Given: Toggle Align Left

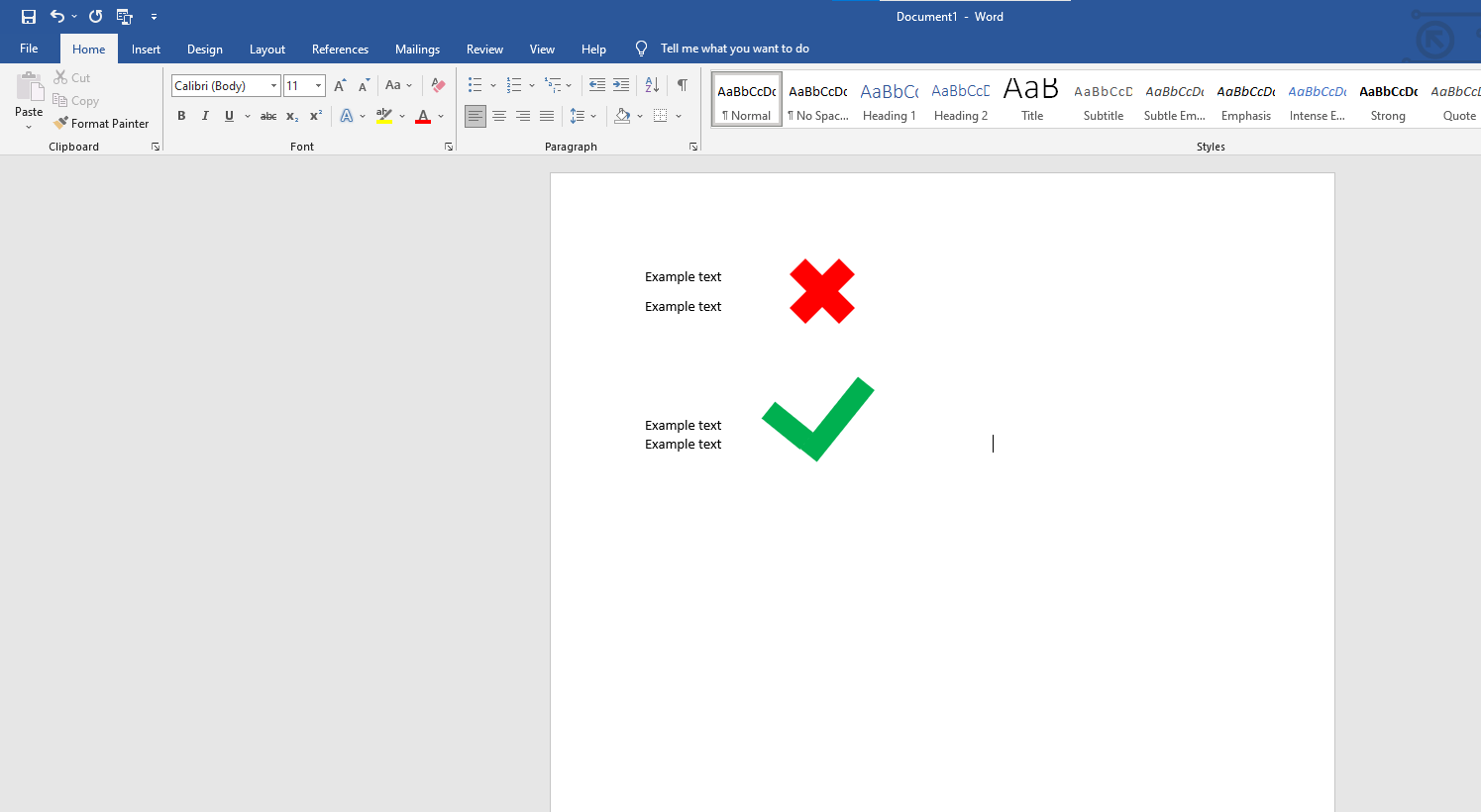Looking at the screenshot, I should (x=476, y=116).
